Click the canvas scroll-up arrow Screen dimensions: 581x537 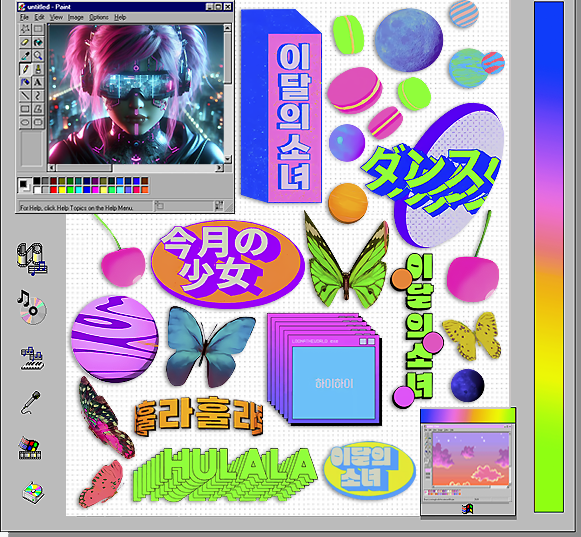coord(228,27)
